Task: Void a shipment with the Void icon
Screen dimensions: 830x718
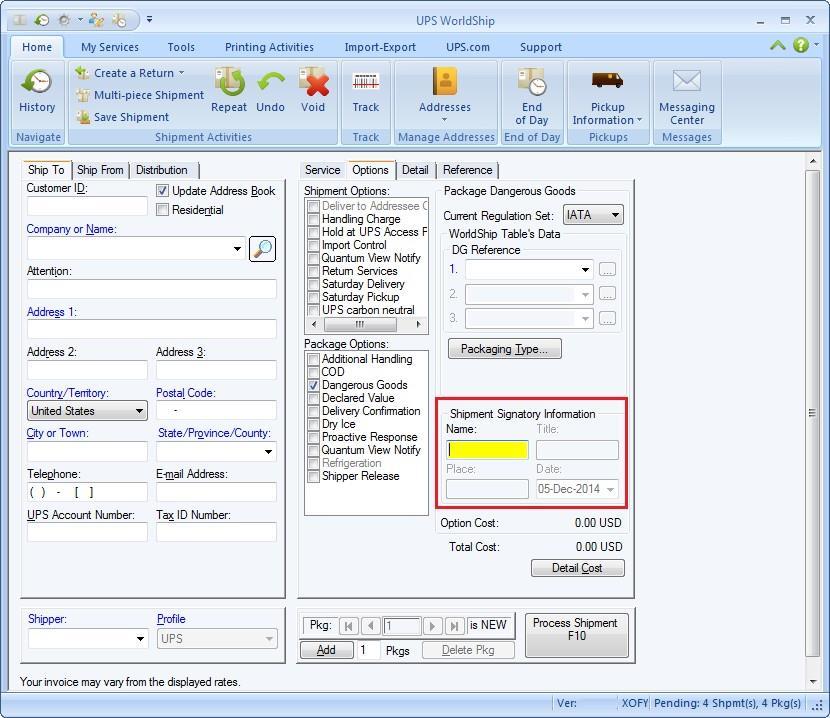Action: (313, 82)
